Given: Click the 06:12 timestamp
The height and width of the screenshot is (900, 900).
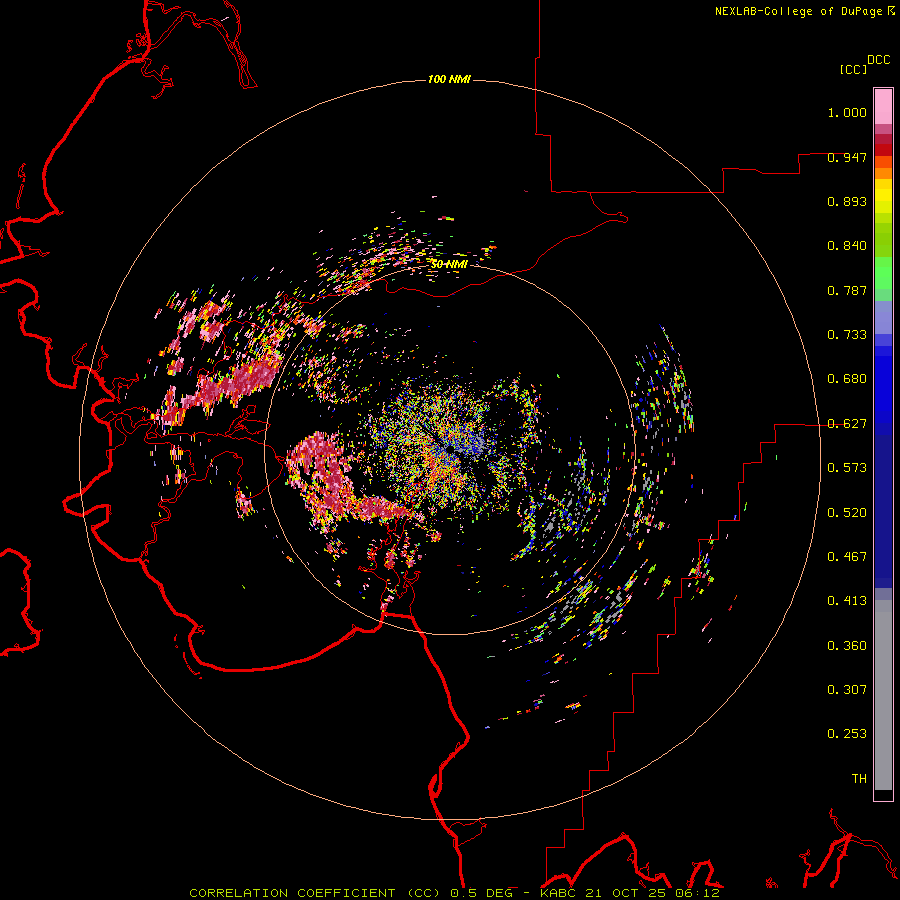Looking at the screenshot, I should (698, 893).
